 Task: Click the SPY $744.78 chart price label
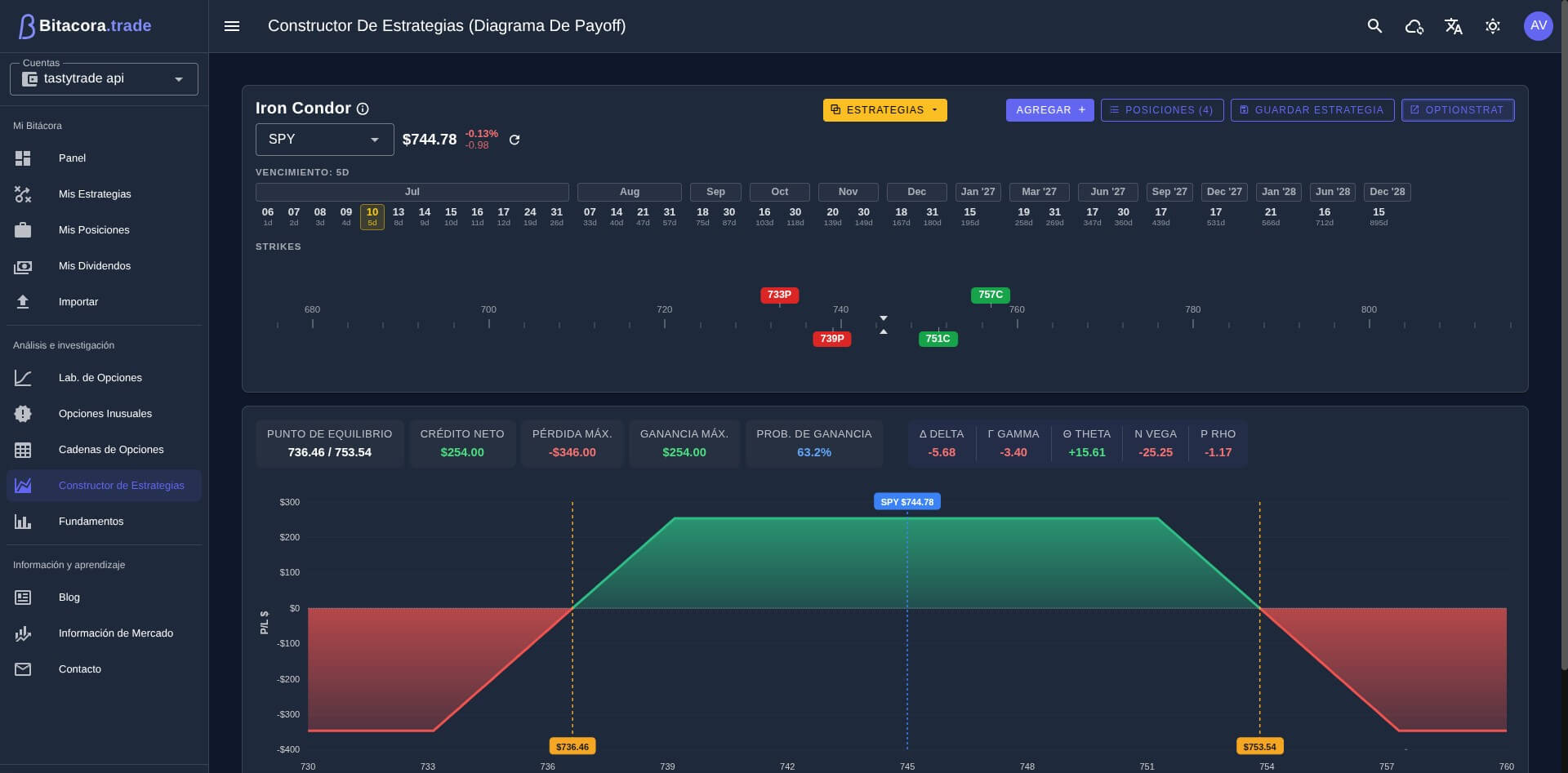pos(906,502)
